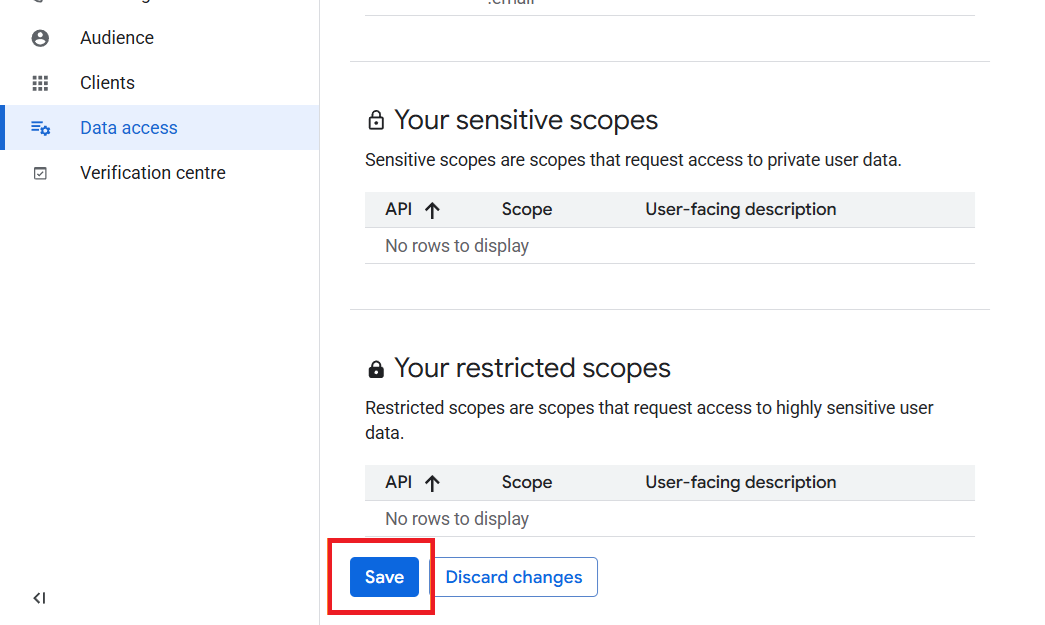Collapse the sidebar navigation panel
This screenshot has width=1045, height=625.
[39, 598]
